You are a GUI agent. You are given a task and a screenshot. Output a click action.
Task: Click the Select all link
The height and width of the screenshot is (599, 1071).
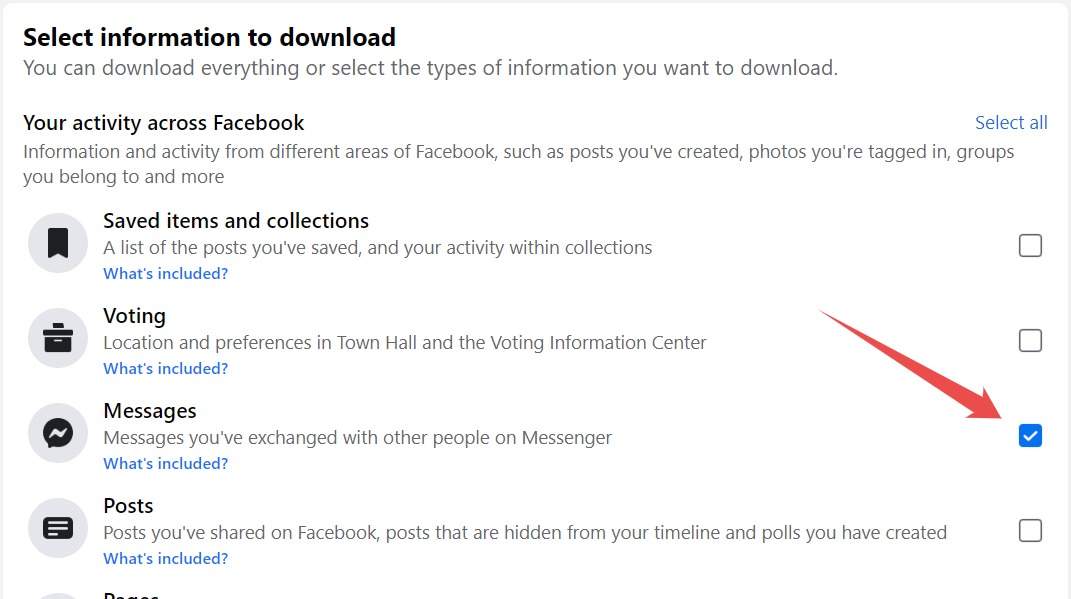click(1011, 122)
